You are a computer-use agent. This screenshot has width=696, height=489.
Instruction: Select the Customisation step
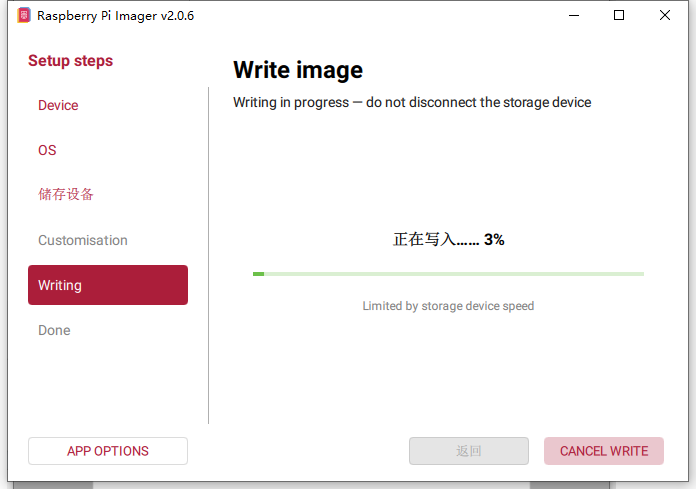coord(83,240)
